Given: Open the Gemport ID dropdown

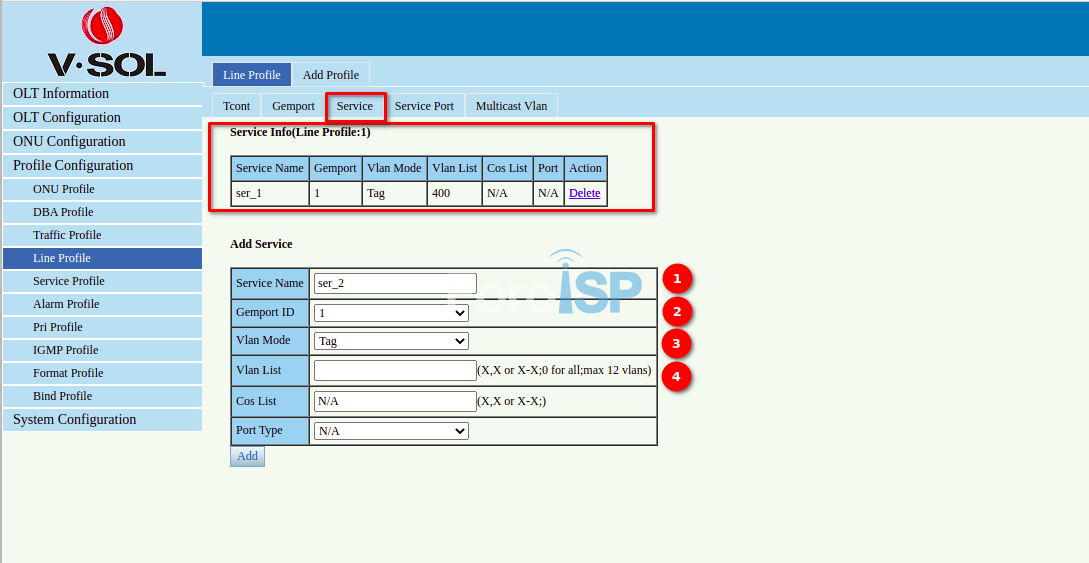Looking at the screenshot, I should 391,313.
